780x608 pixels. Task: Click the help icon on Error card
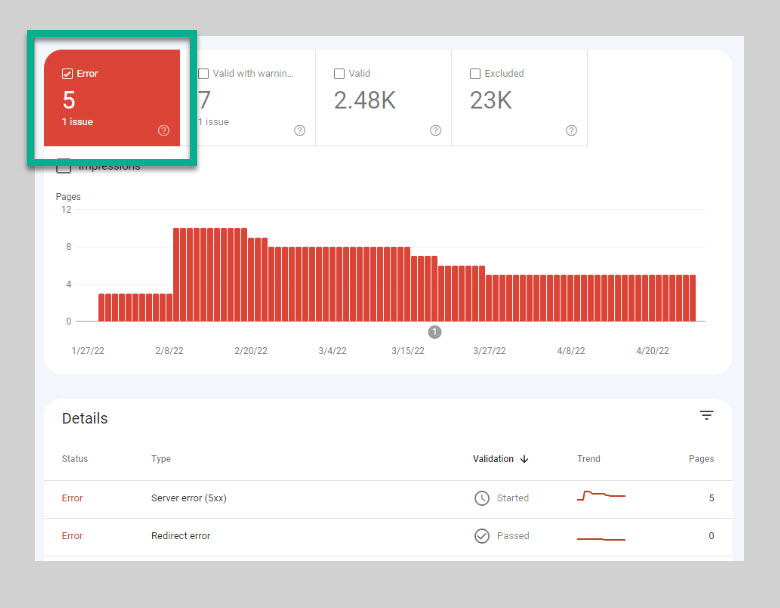pos(163,131)
